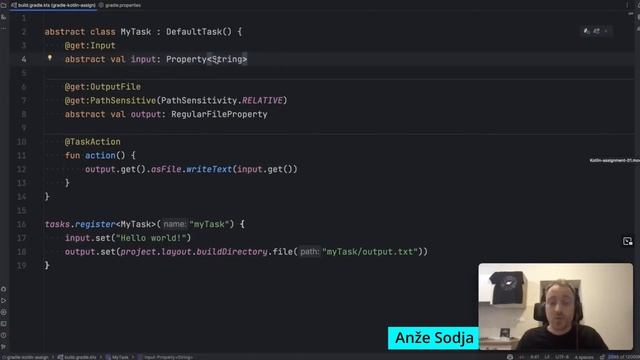The width and height of the screenshot is (640, 360).
Task: Click the webcam video thumbnail
Action: click(556, 307)
